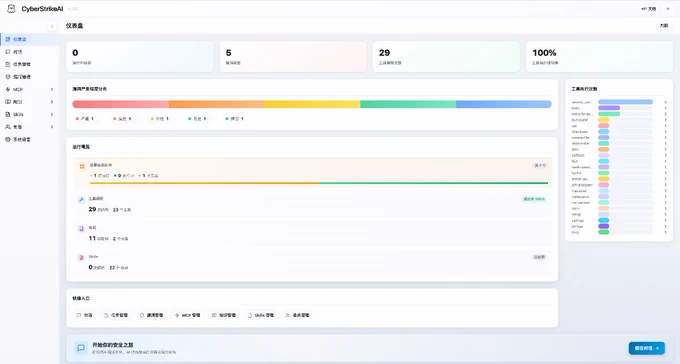Screen dimensions: 680x364
Task: Click the red critical severity legend item
Action: tap(85, 118)
